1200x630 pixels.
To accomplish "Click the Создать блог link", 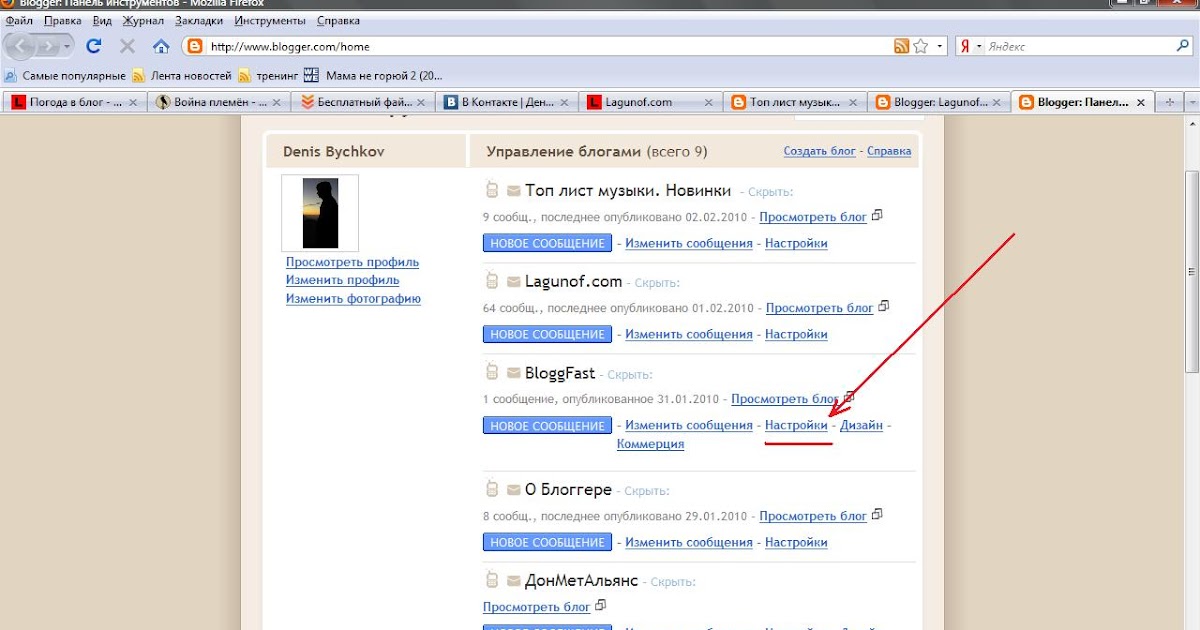I will (x=819, y=151).
